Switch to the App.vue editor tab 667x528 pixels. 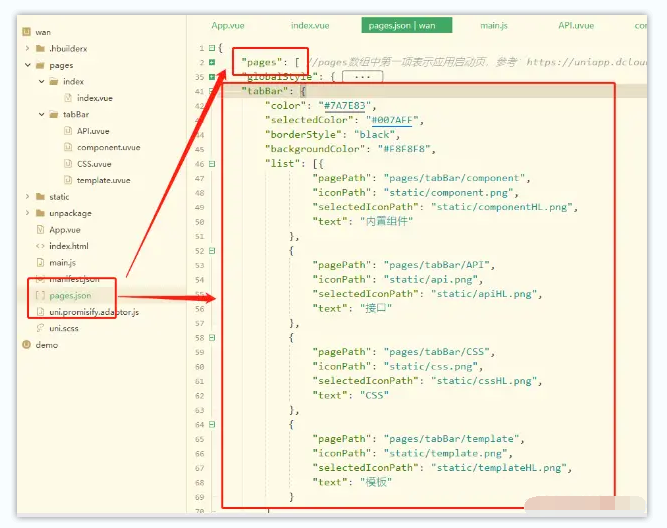[x=228, y=24]
